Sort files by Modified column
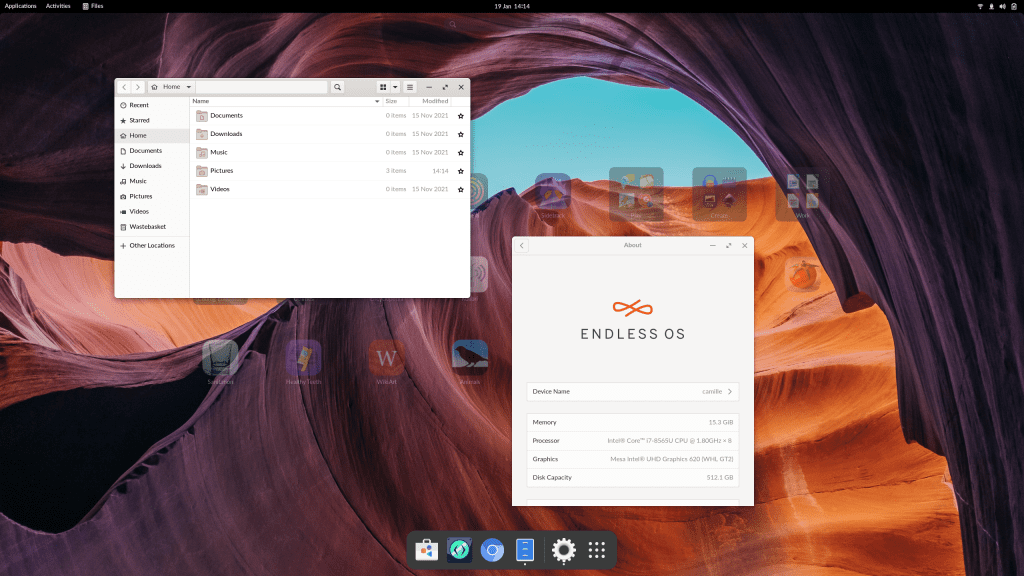Screen dimensions: 1024x576 tap(430, 101)
